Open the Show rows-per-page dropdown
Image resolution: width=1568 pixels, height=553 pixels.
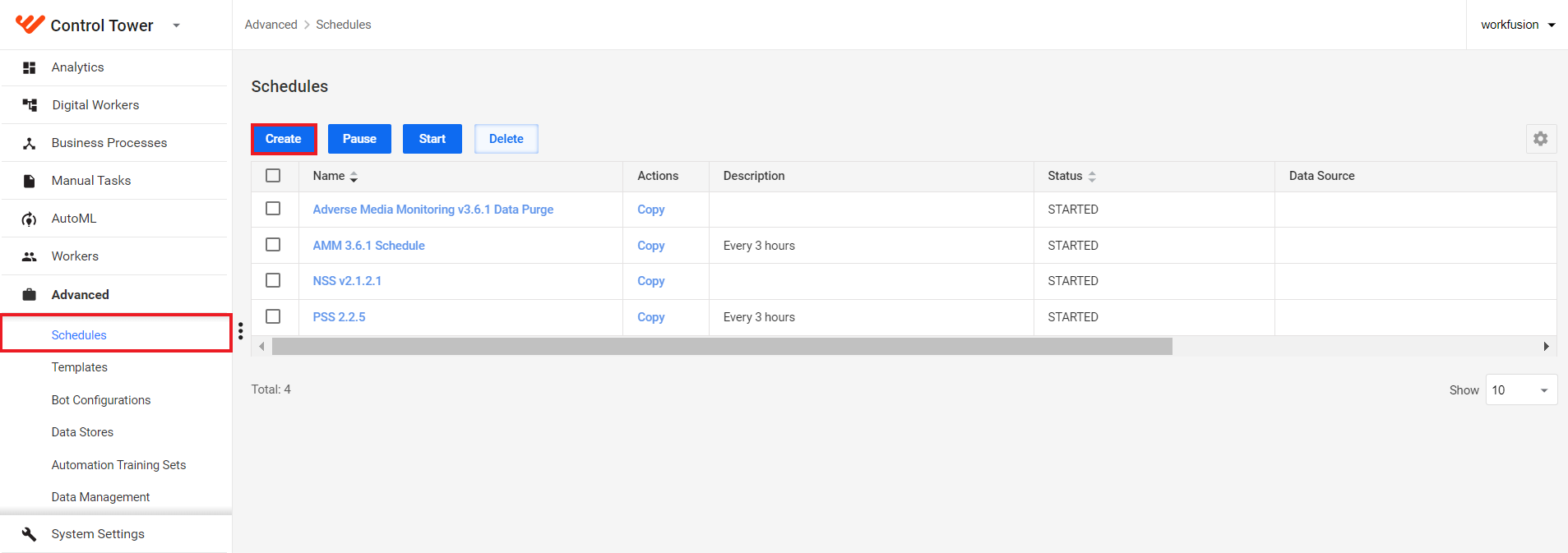click(x=1521, y=390)
